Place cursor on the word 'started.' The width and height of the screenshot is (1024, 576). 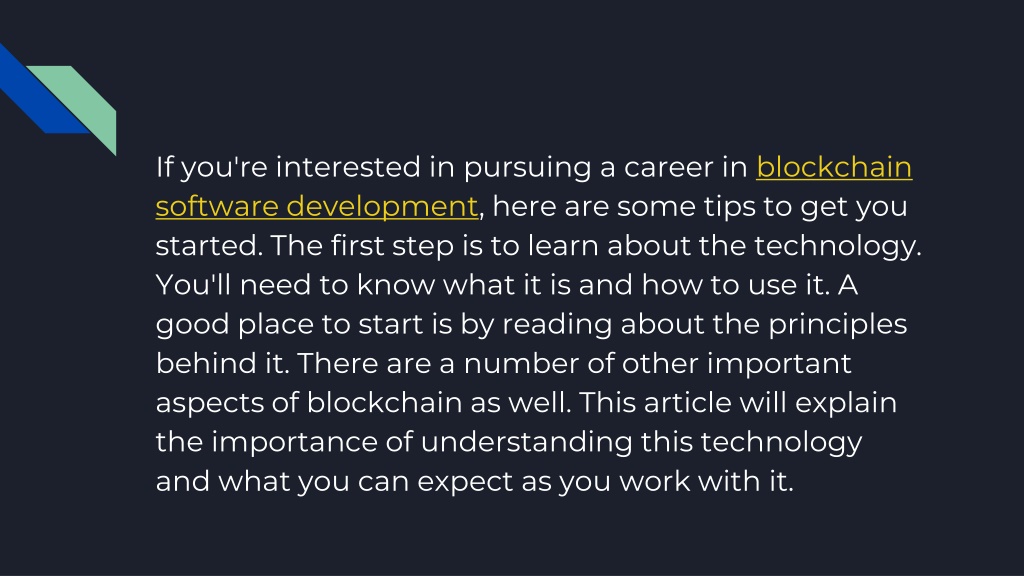(209, 246)
